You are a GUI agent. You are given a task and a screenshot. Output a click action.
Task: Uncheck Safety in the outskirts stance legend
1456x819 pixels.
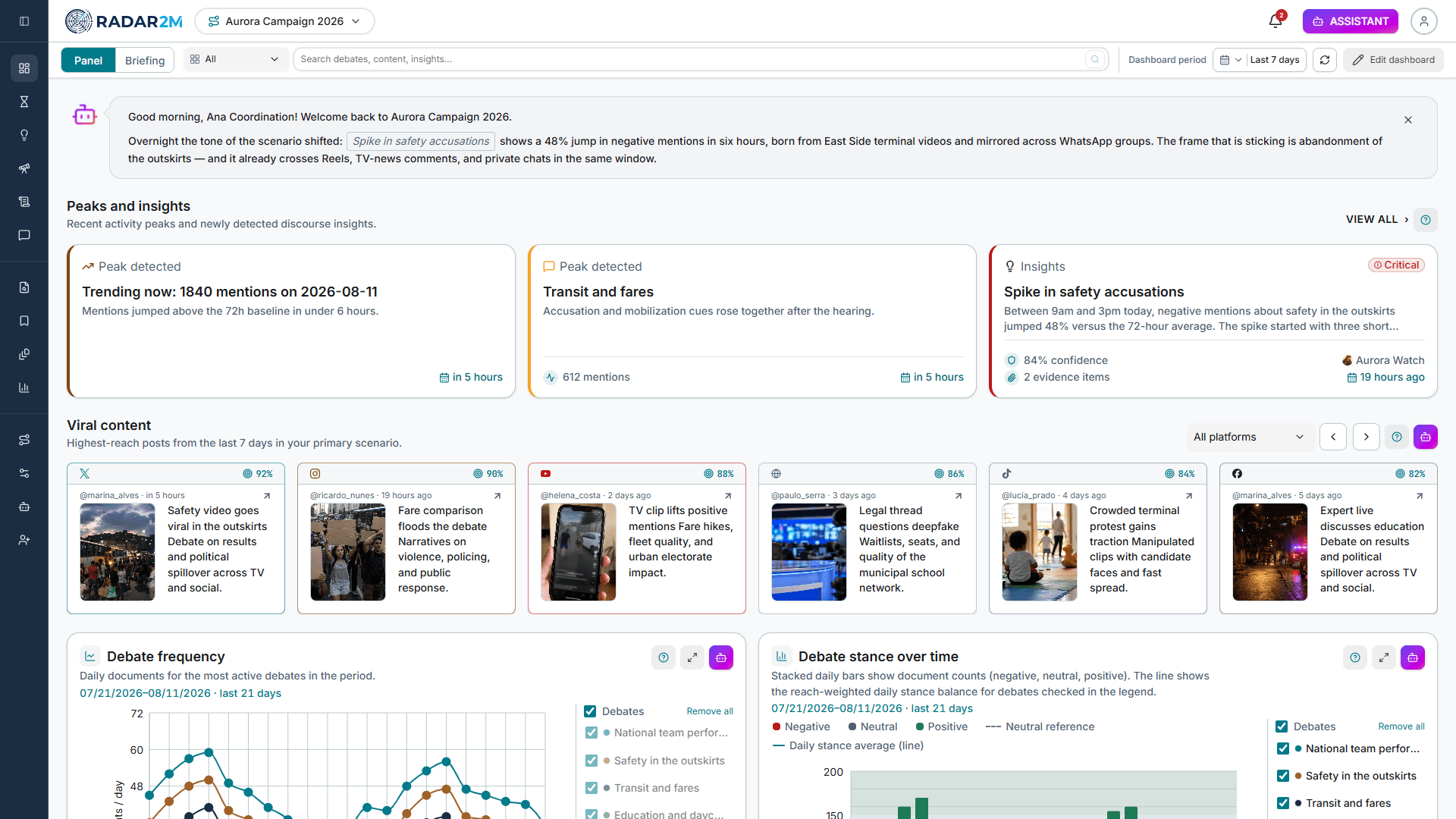pos(1283,776)
